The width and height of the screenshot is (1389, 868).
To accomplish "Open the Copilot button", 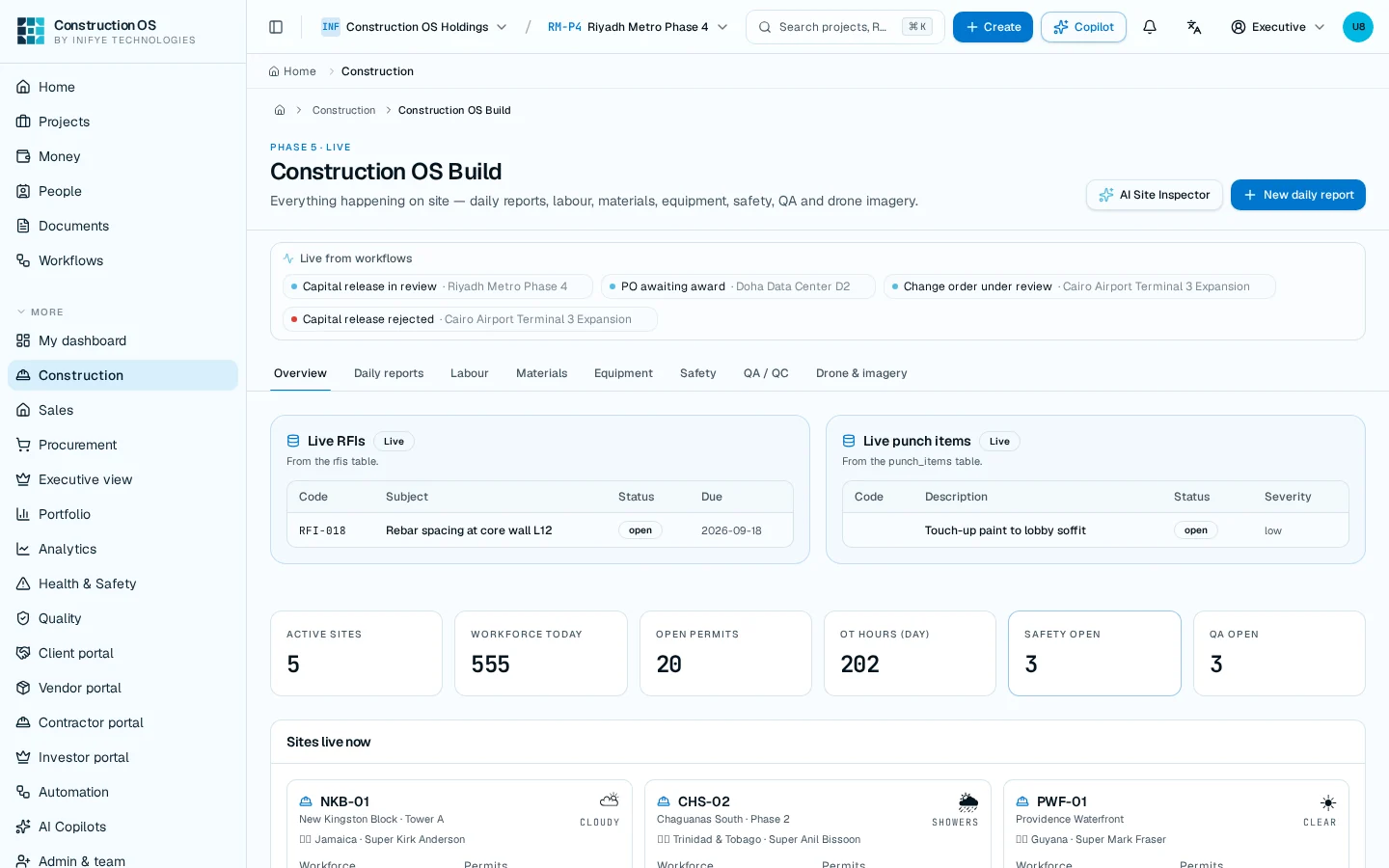I will click(x=1083, y=27).
